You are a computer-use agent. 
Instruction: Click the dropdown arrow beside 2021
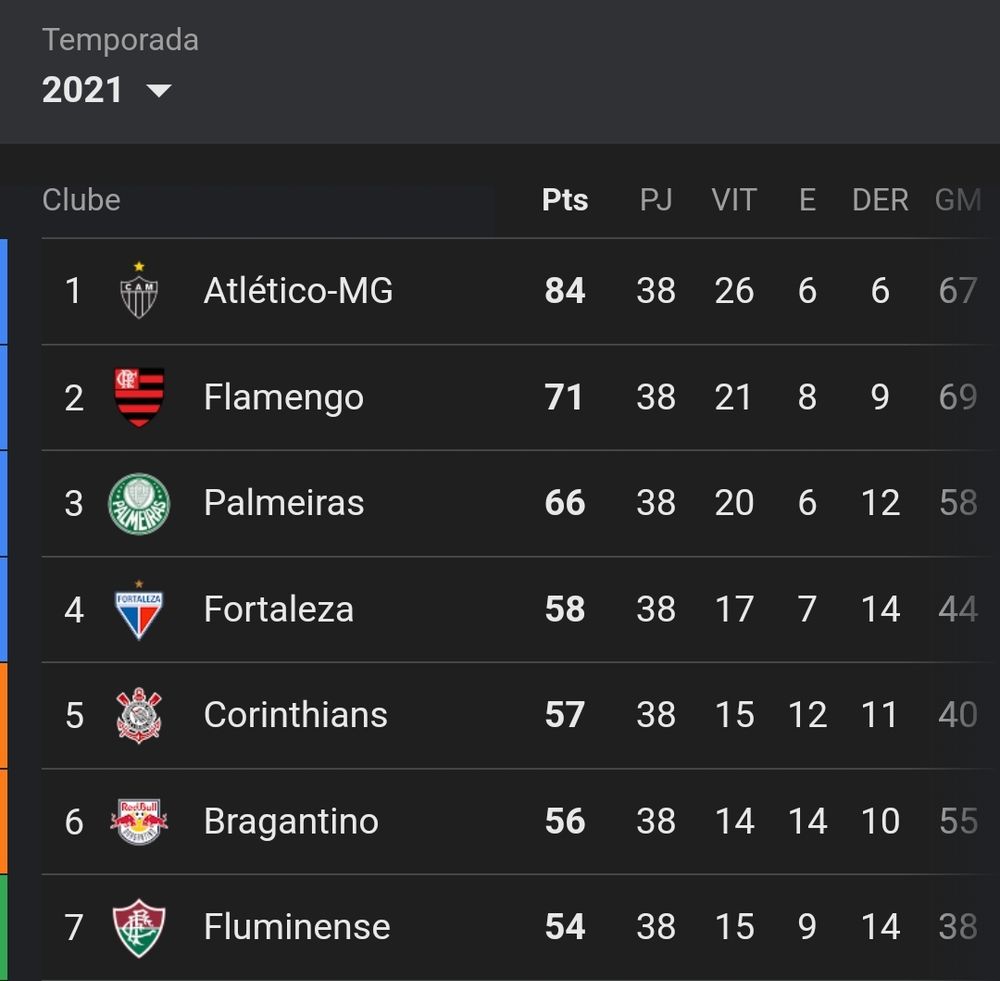tap(159, 91)
